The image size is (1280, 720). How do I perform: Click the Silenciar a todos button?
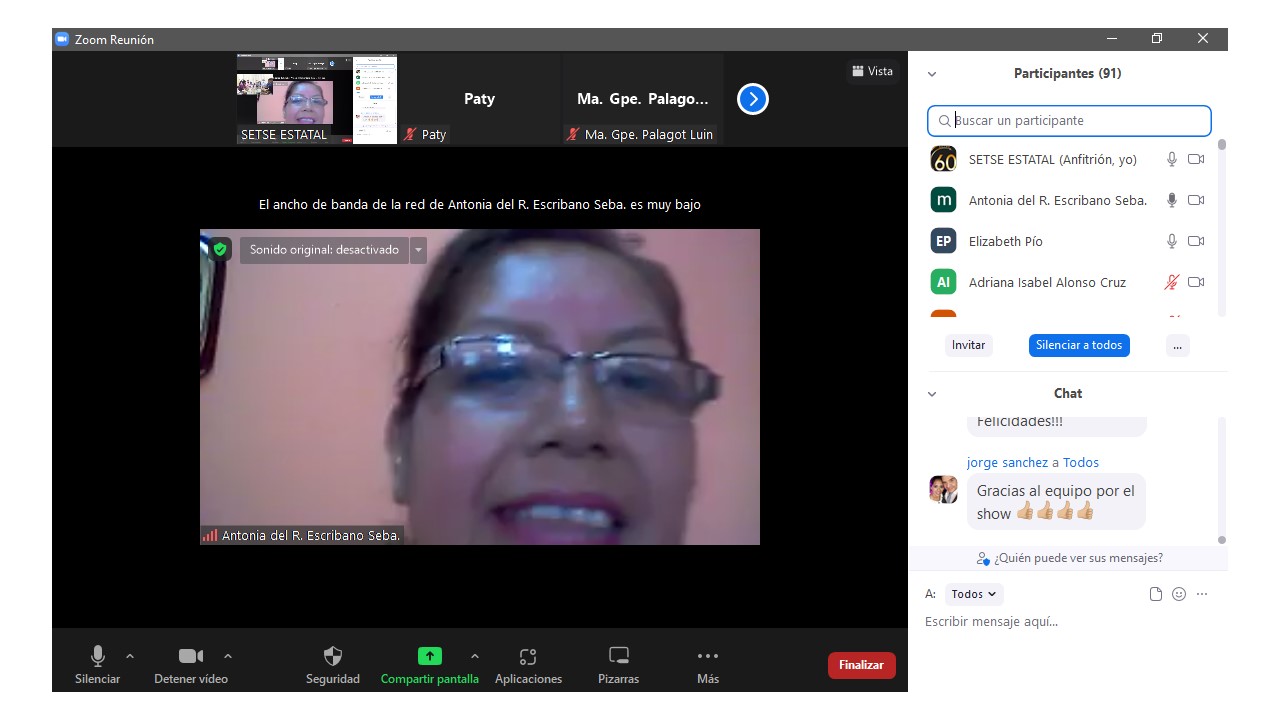(1079, 345)
